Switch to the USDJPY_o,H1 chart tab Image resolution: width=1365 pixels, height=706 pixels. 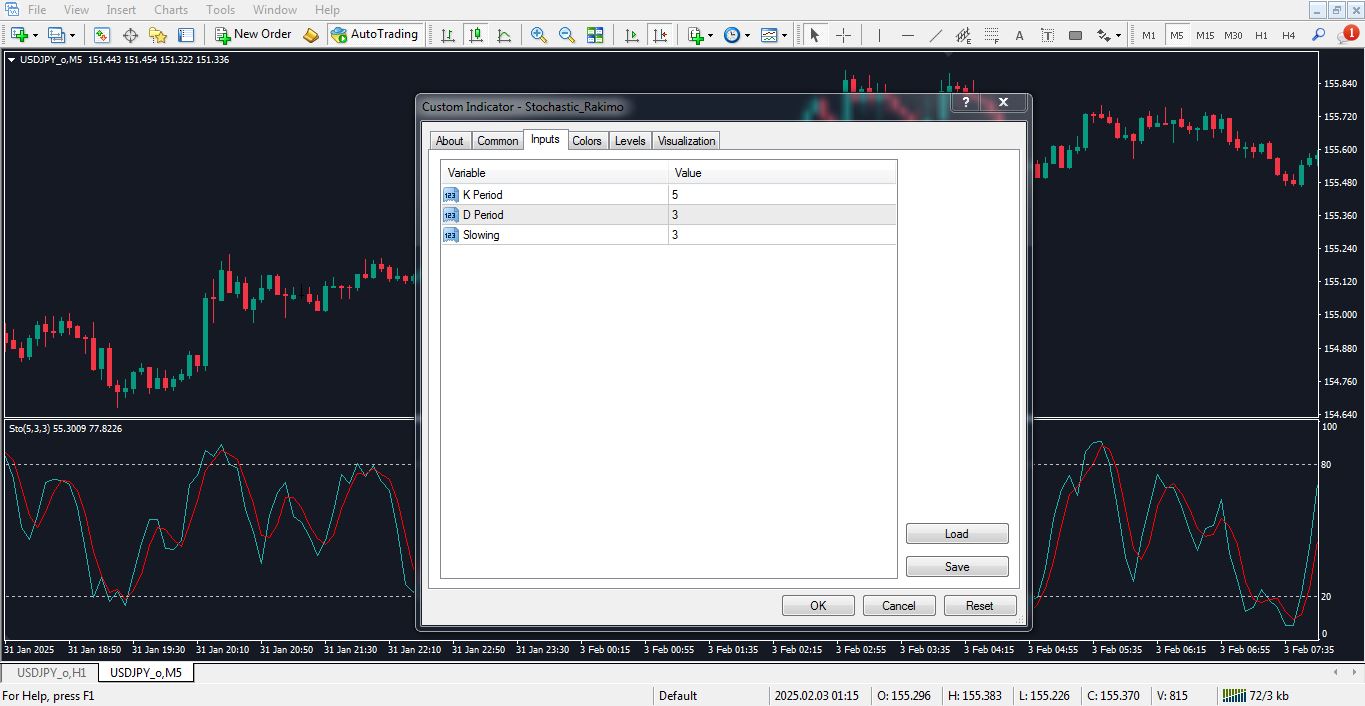click(x=50, y=673)
